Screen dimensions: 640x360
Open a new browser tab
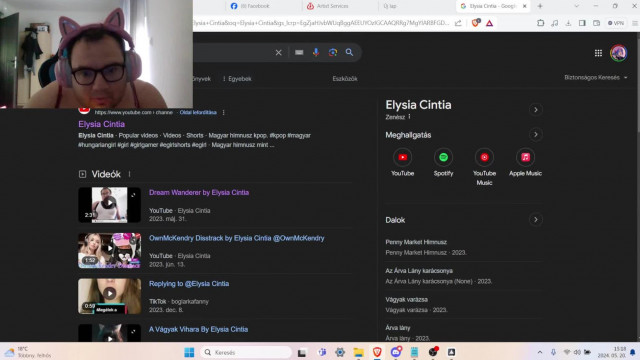coord(540,6)
